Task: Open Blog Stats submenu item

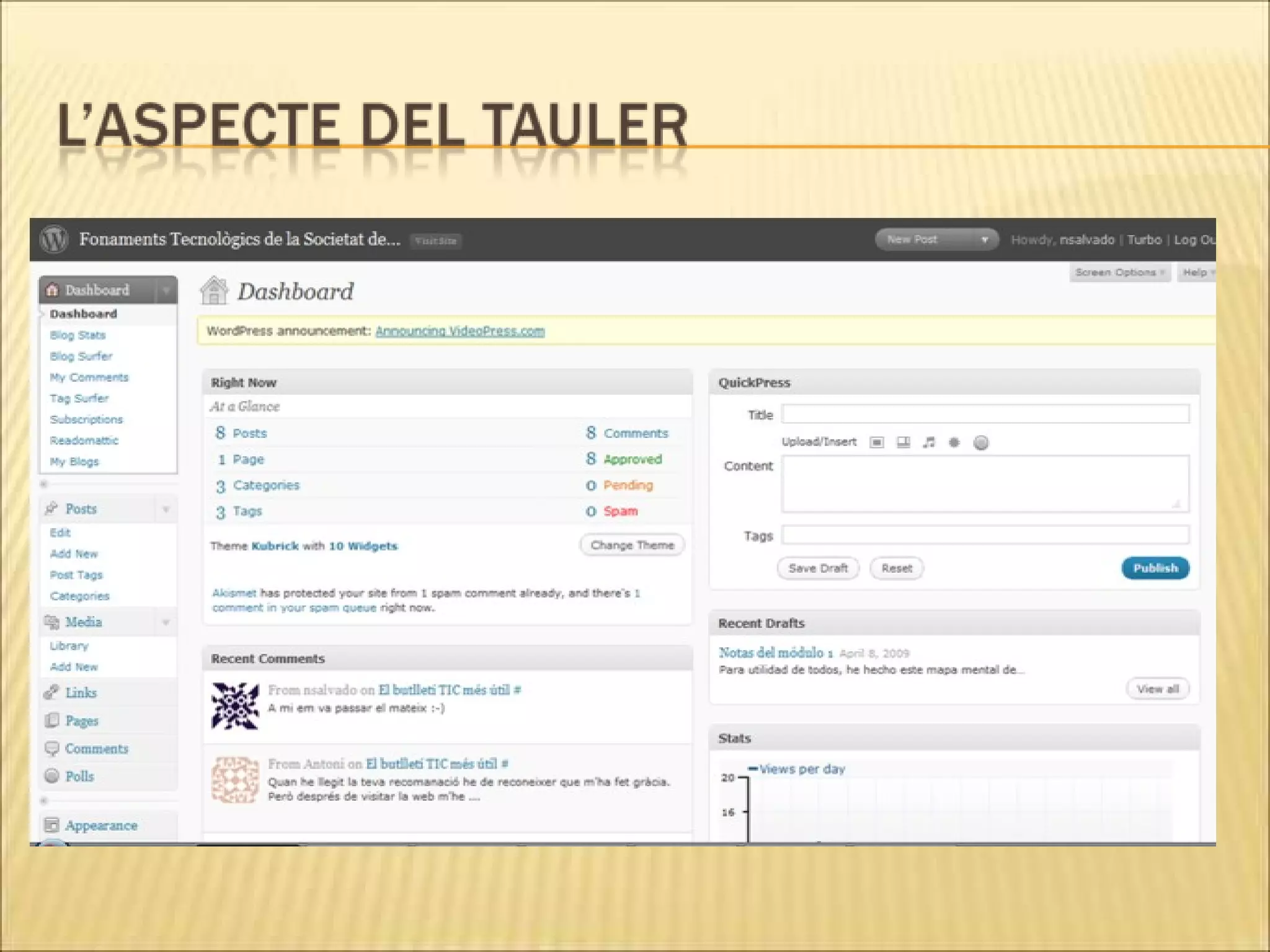Action: (78, 335)
